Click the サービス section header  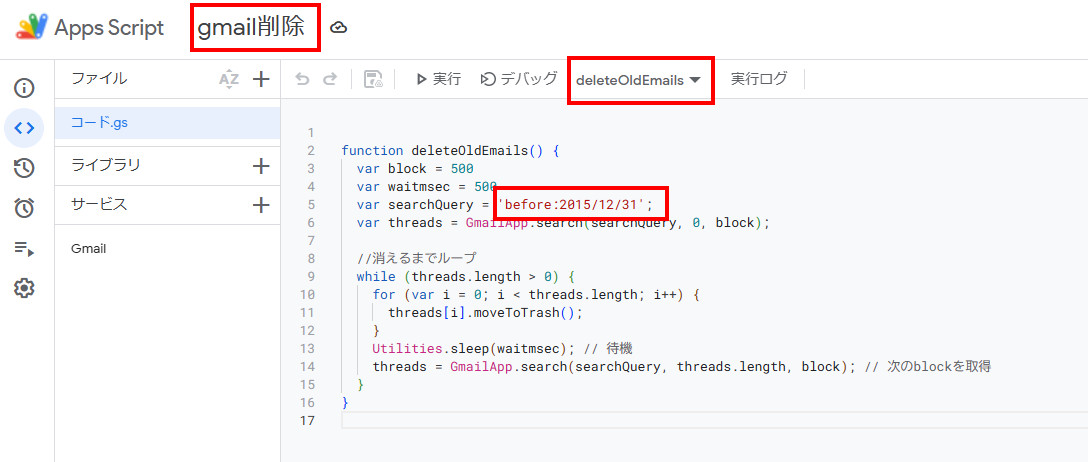(x=99, y=205)
